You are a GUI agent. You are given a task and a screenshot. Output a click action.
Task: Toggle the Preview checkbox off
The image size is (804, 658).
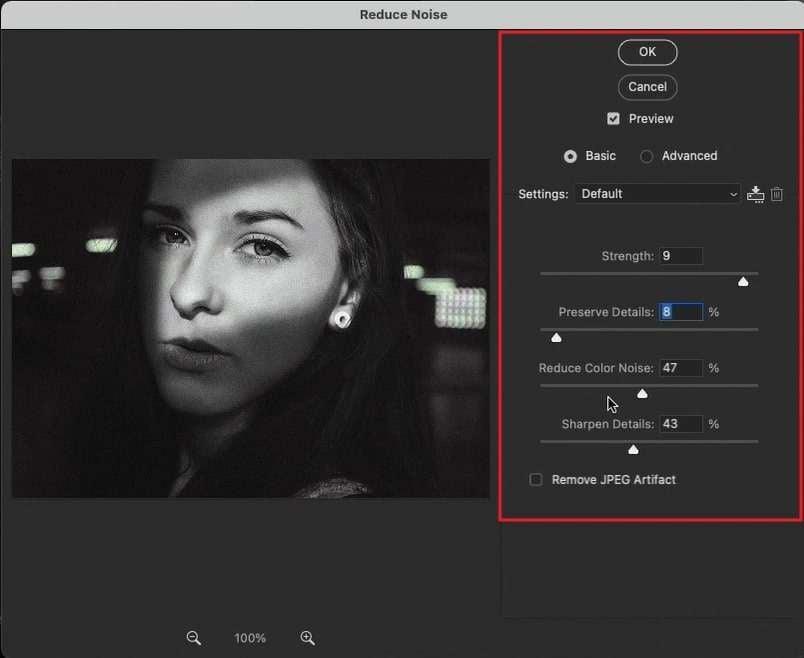coord(613,118)
